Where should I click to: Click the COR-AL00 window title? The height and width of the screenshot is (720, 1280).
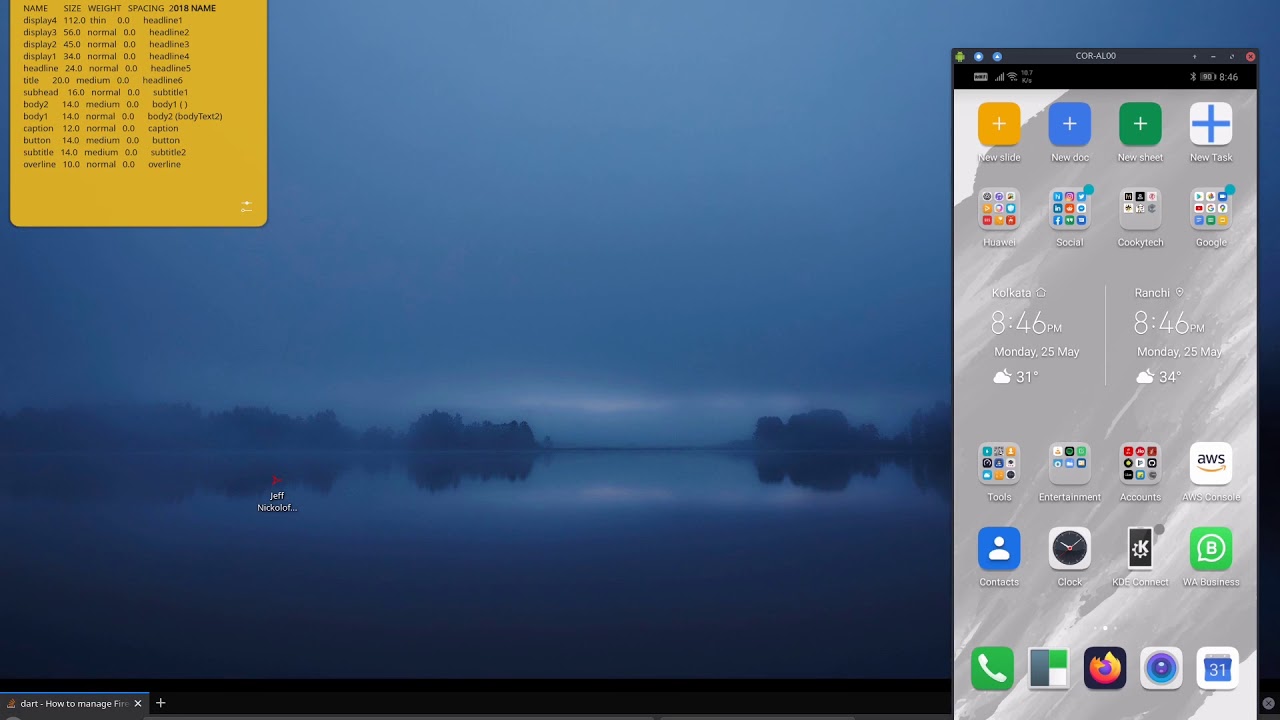coord(1096,56)
